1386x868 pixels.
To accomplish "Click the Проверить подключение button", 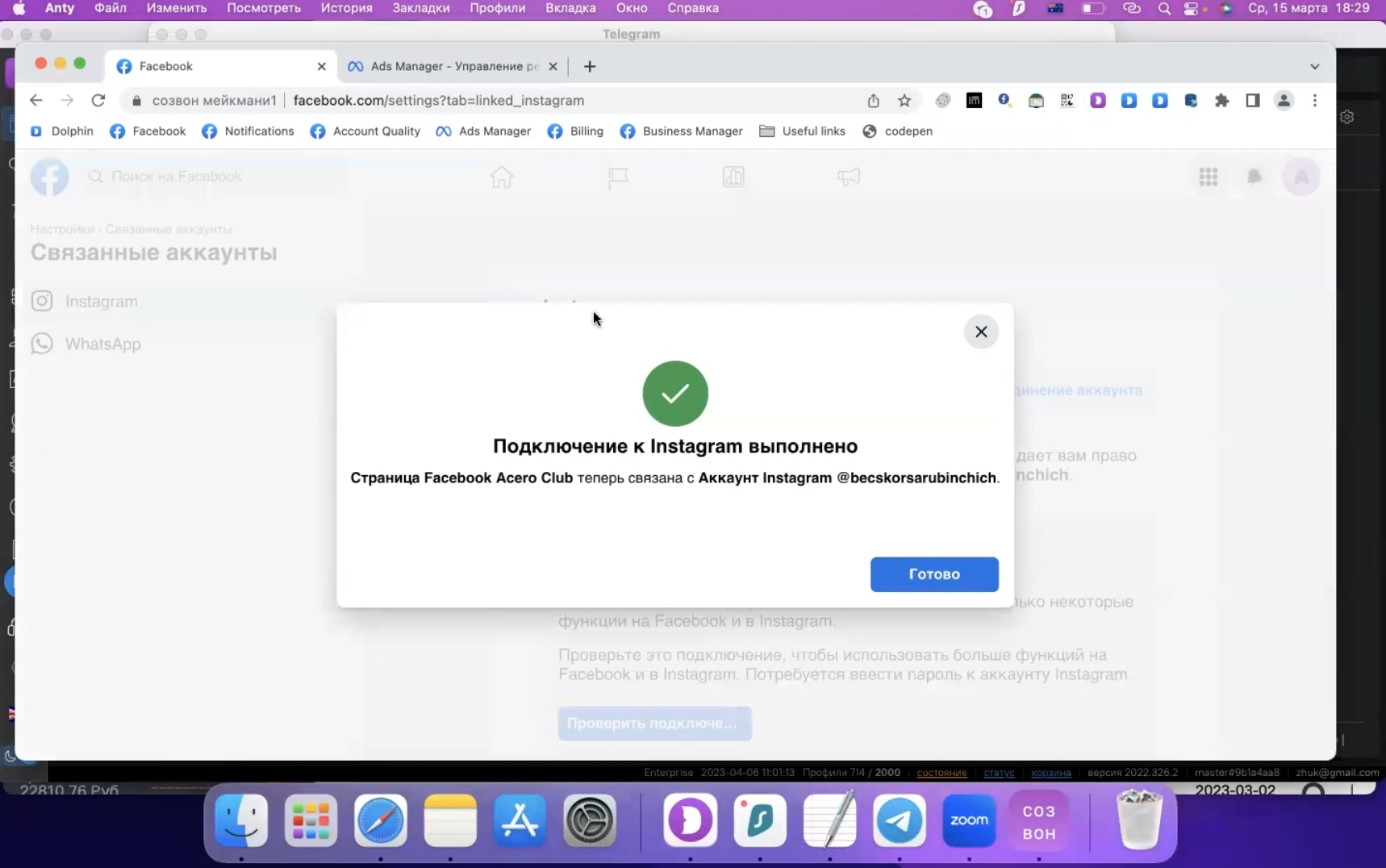I will click(654, 724).
